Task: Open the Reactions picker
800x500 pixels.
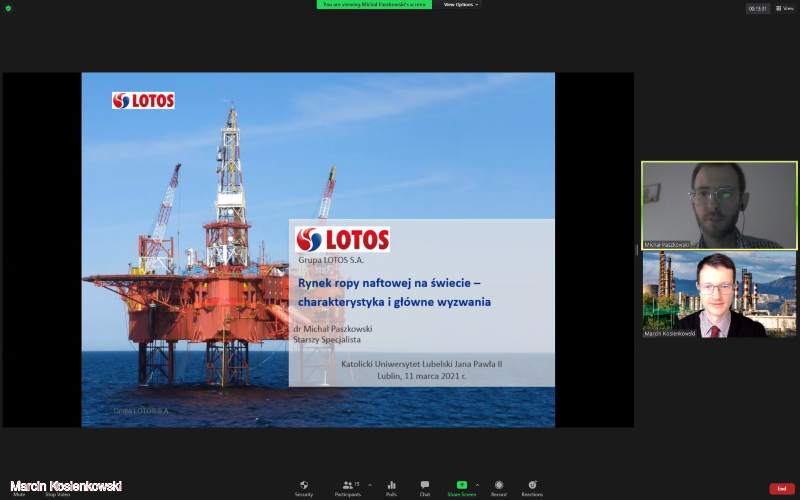Action: (532, 487)
